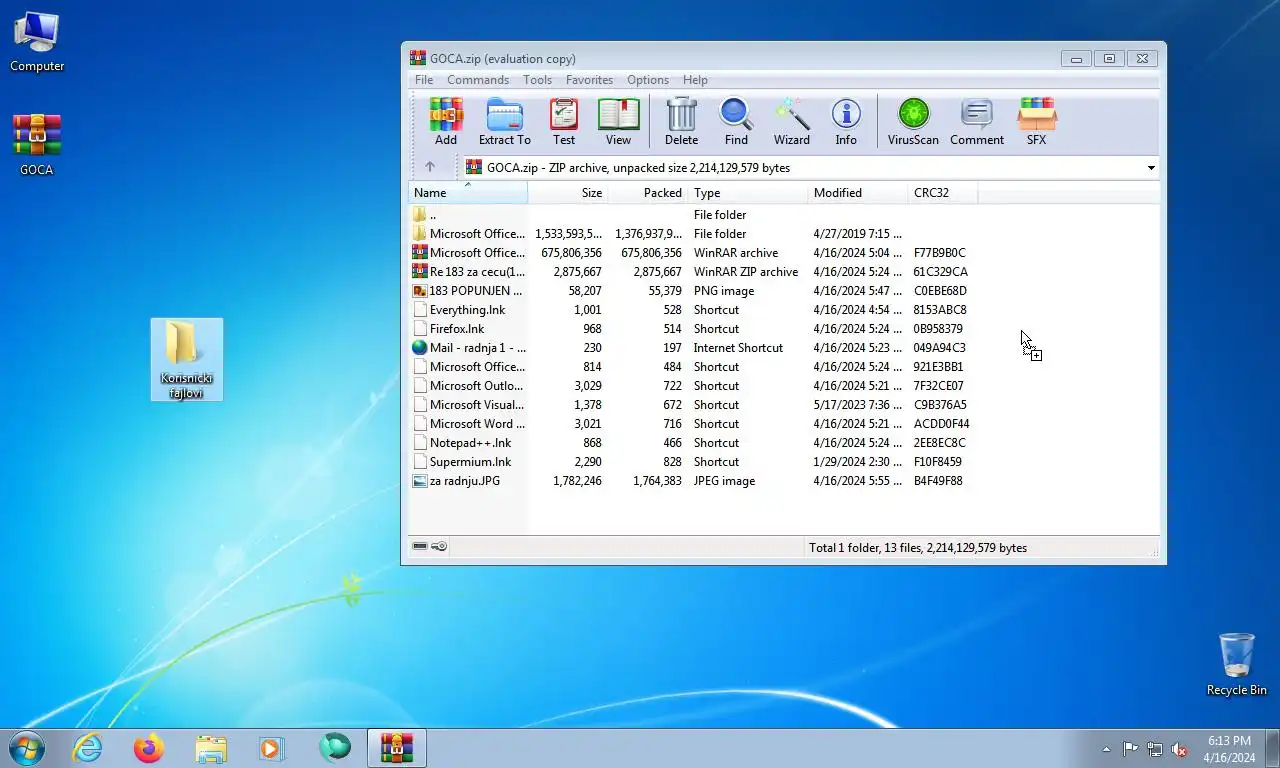This screenshot has height=768, width=1280.
Task: Select Everything.lnk shortcut
Action: 784,309
